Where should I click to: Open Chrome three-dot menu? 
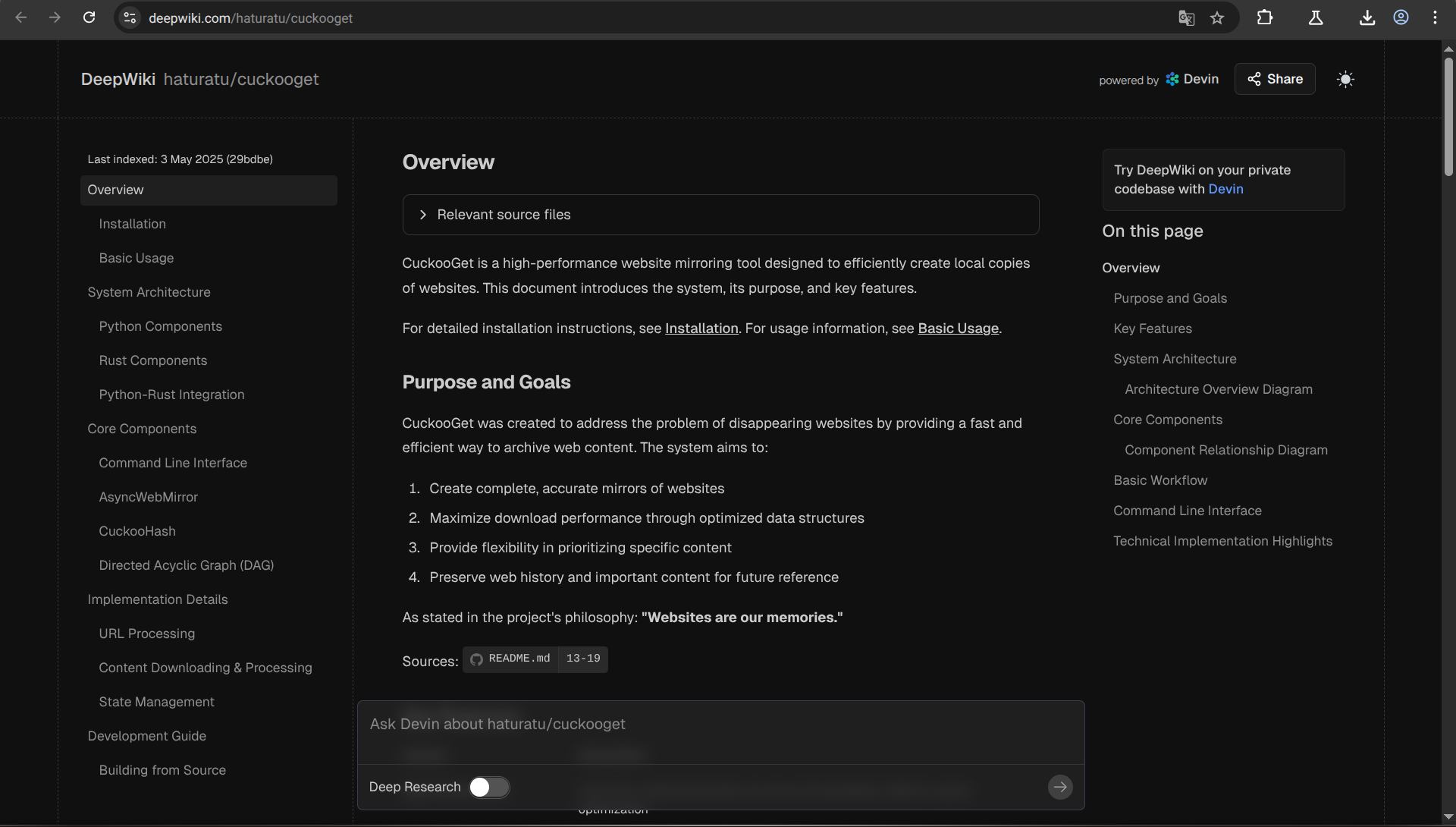coord(1435,17)
